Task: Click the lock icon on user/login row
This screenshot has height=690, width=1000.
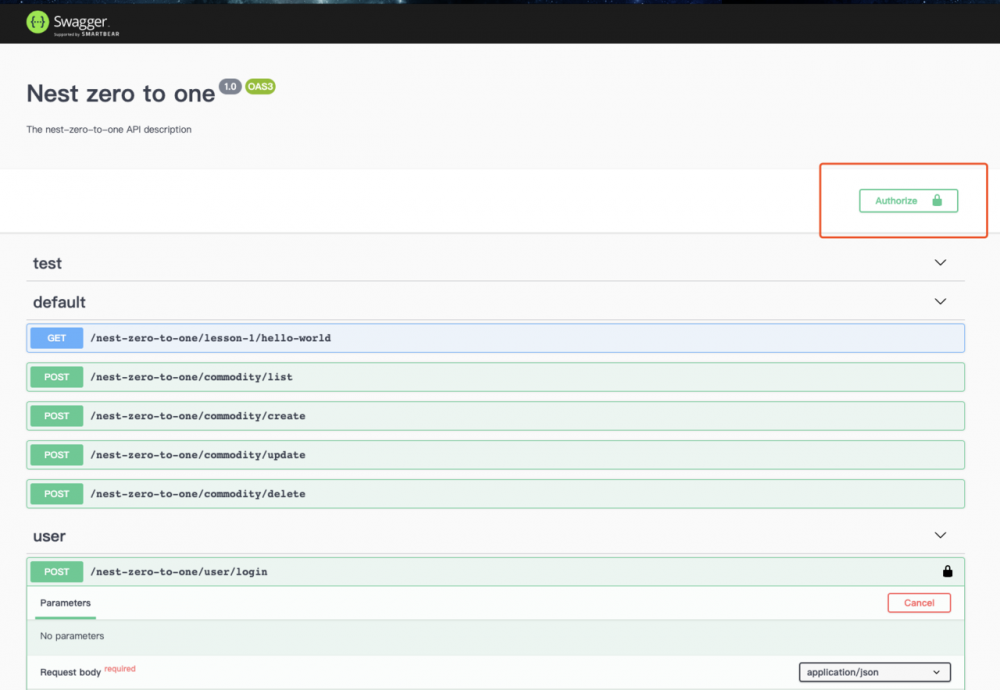Action: (x=948, y=571)
